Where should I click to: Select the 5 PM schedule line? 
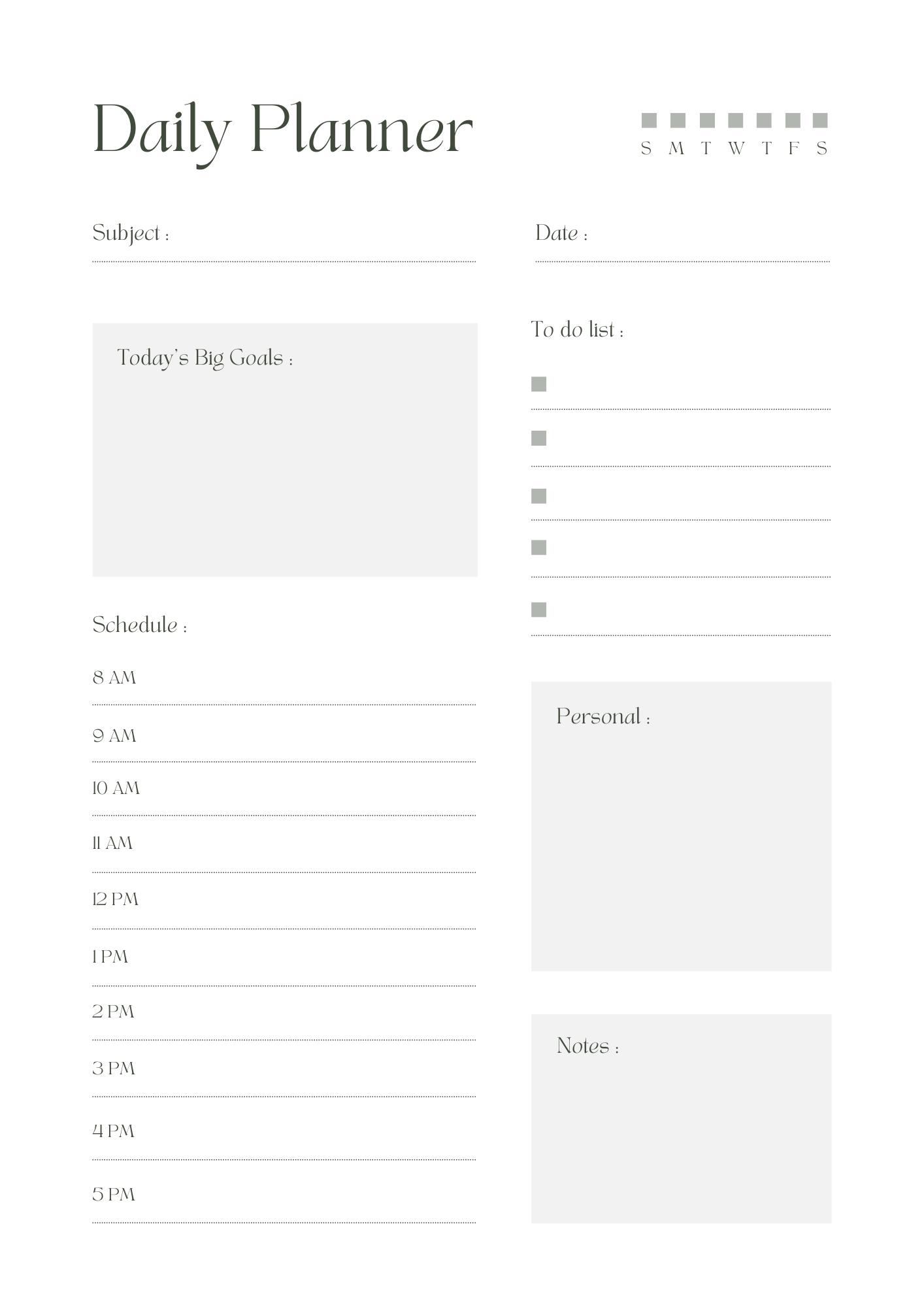(284, 1204)
